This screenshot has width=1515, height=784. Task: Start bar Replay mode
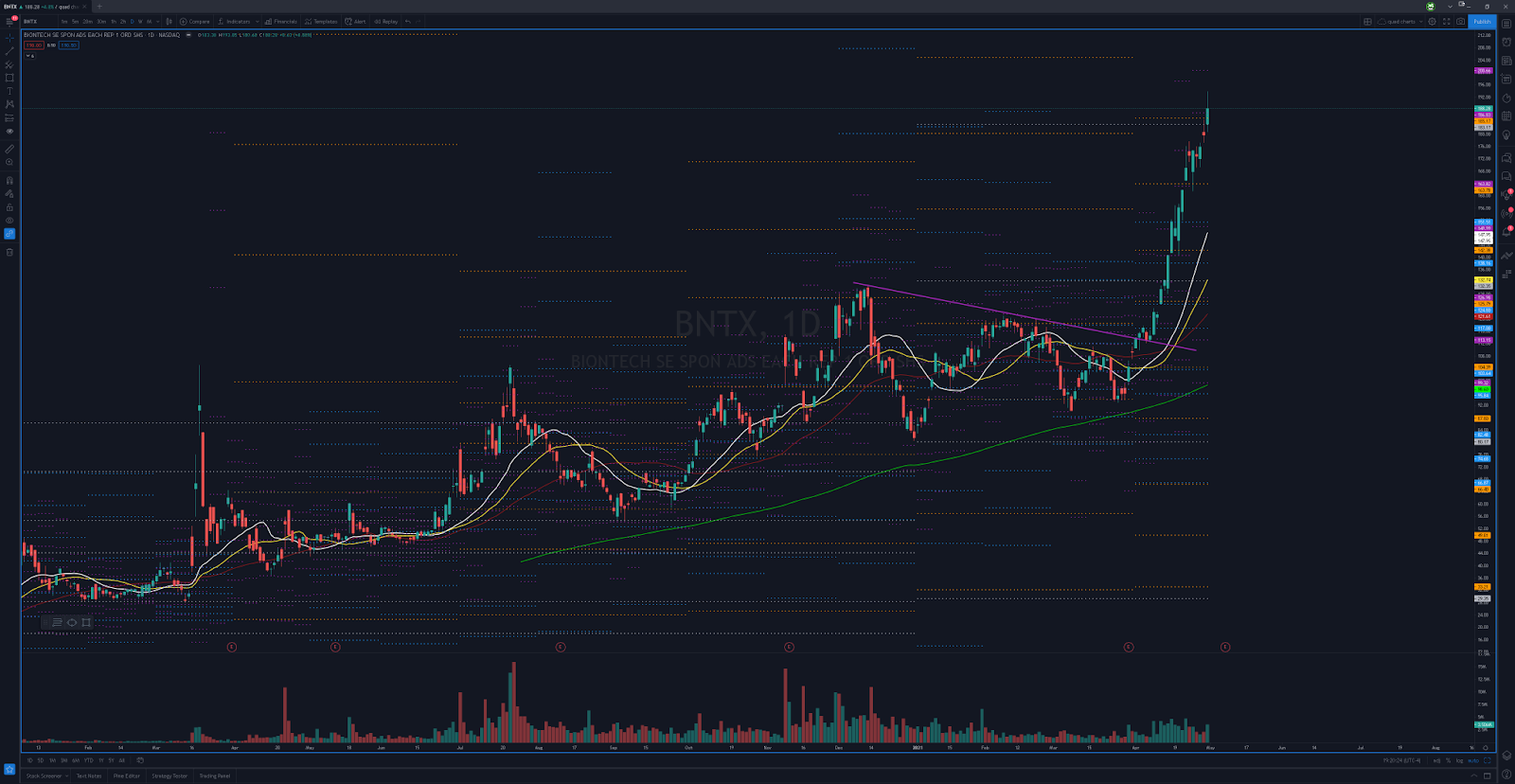point(385,21)
